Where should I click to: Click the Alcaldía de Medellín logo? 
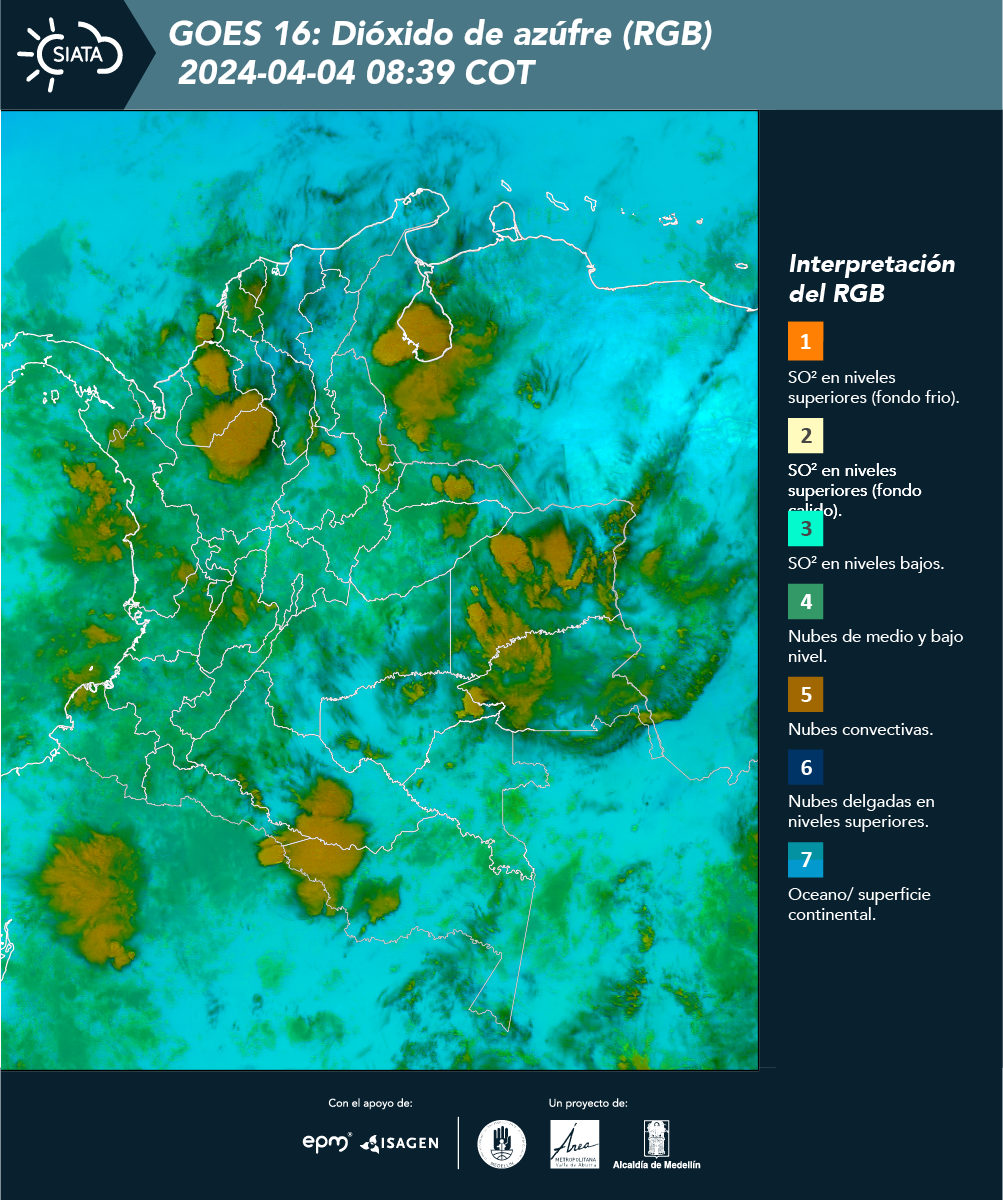click(657, 1144)
